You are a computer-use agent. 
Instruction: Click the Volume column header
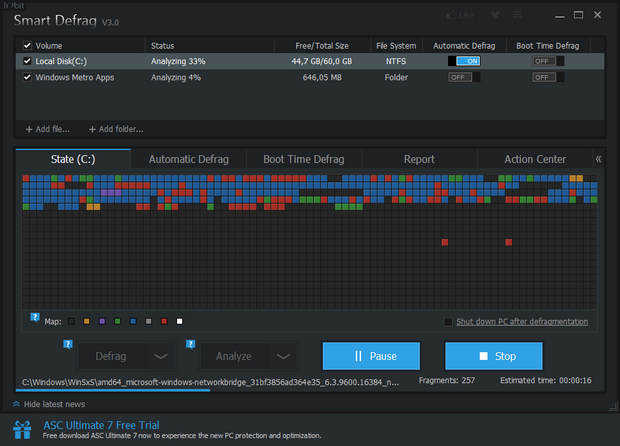point(49,46)
